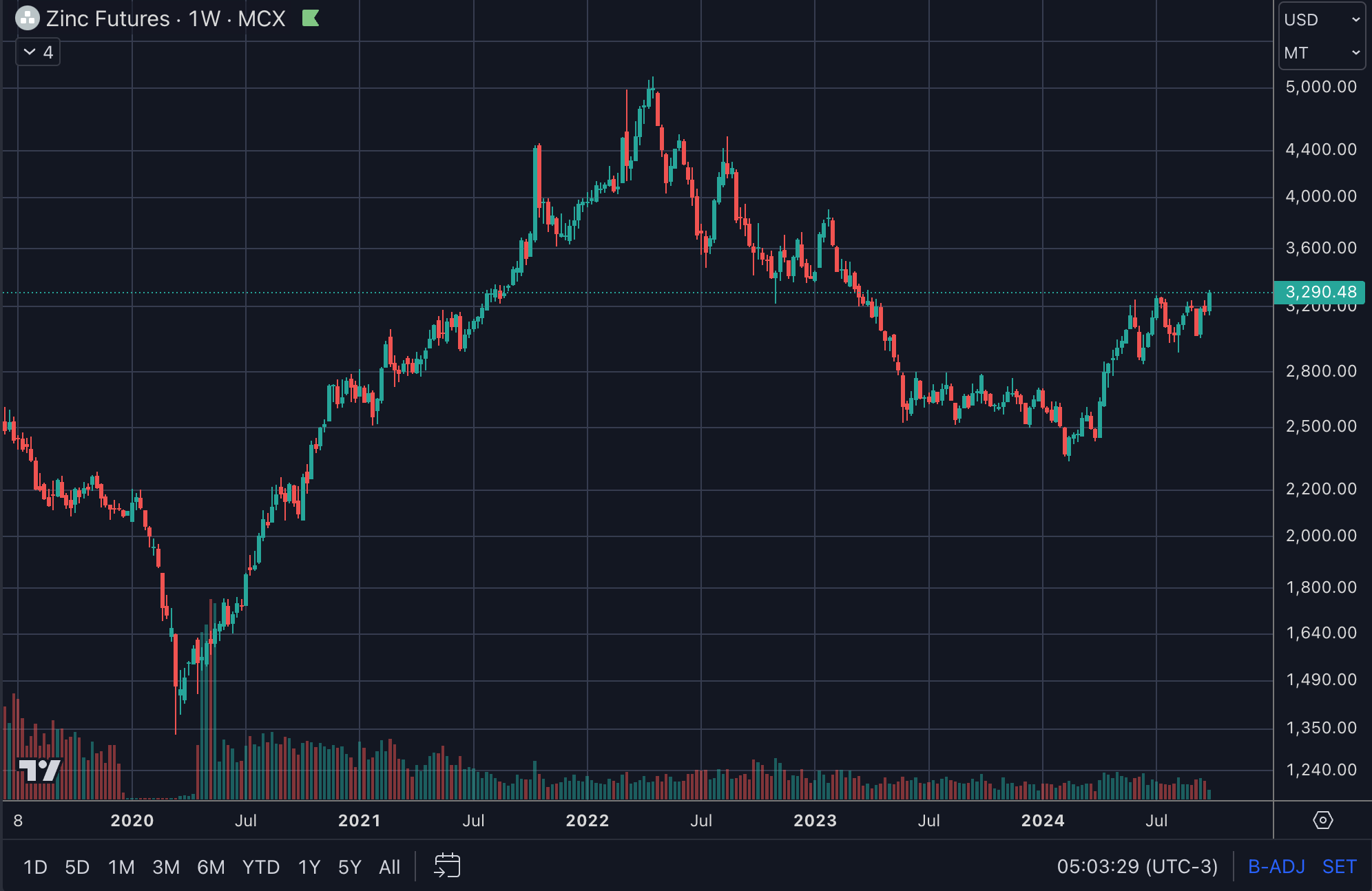Viewport: 1372px width, 891px height.
Task: Select the 3M timeframe
Action: point(165,867)
